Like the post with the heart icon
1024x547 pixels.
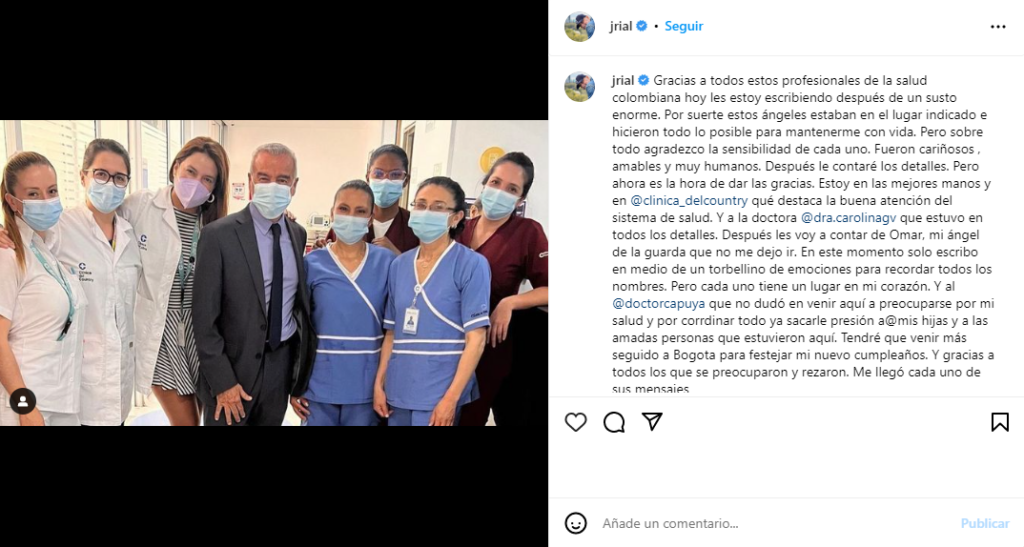coord(575,422)
